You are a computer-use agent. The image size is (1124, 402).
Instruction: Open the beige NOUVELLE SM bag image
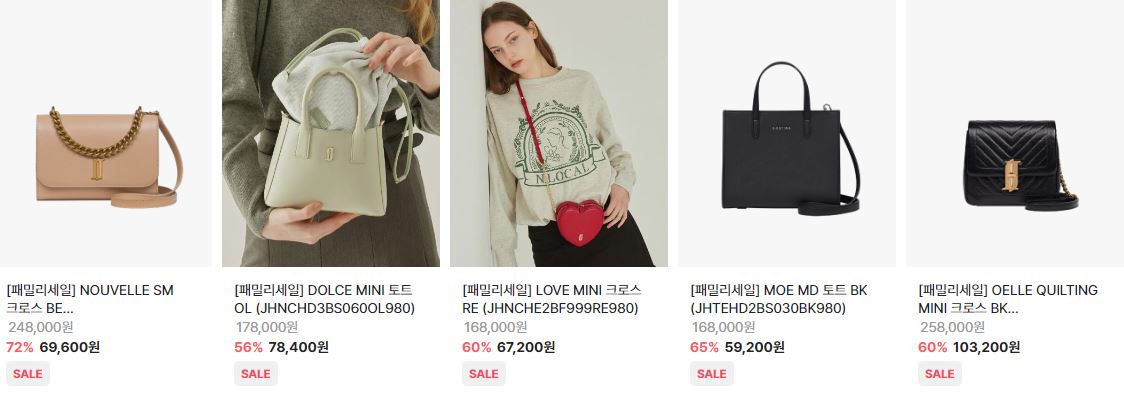pyautogui.click(x=105, y=133)
